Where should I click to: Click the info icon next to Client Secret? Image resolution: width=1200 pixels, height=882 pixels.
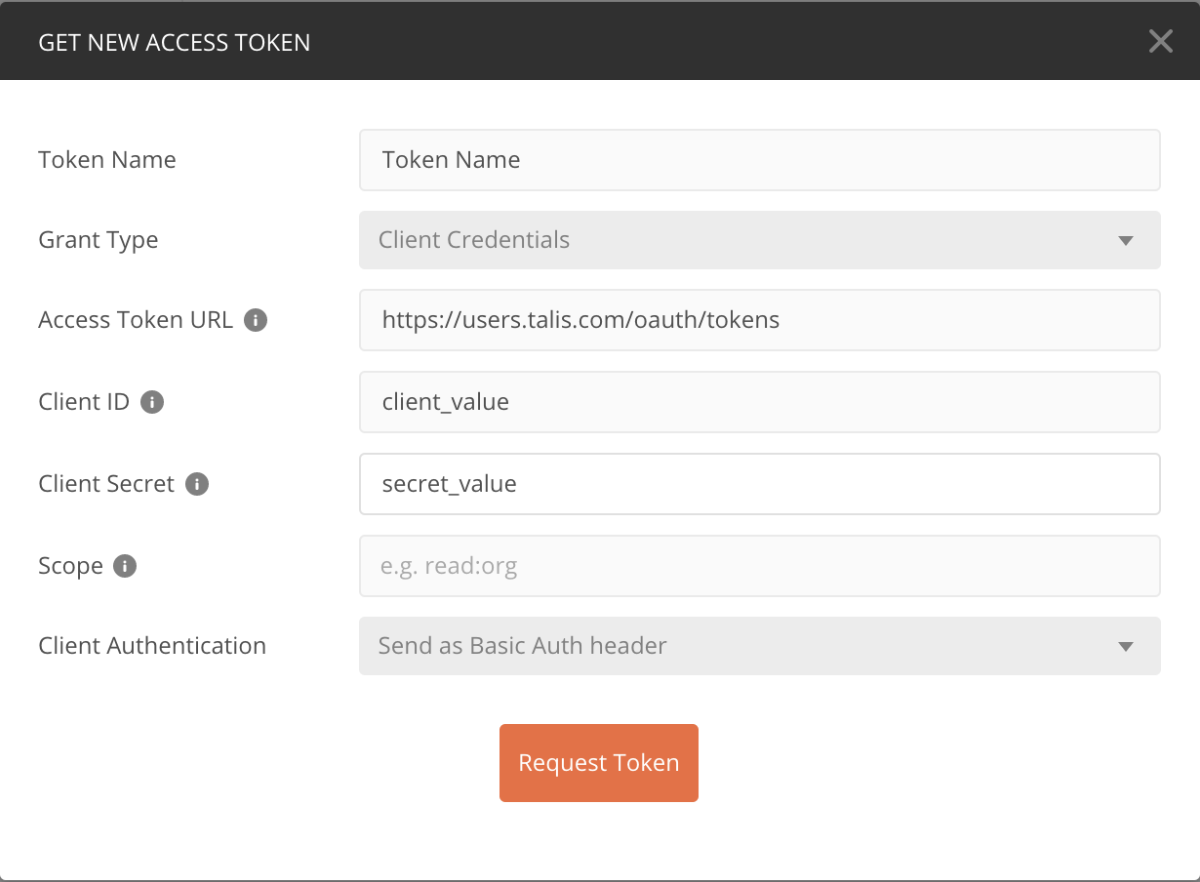pos(197,485)
